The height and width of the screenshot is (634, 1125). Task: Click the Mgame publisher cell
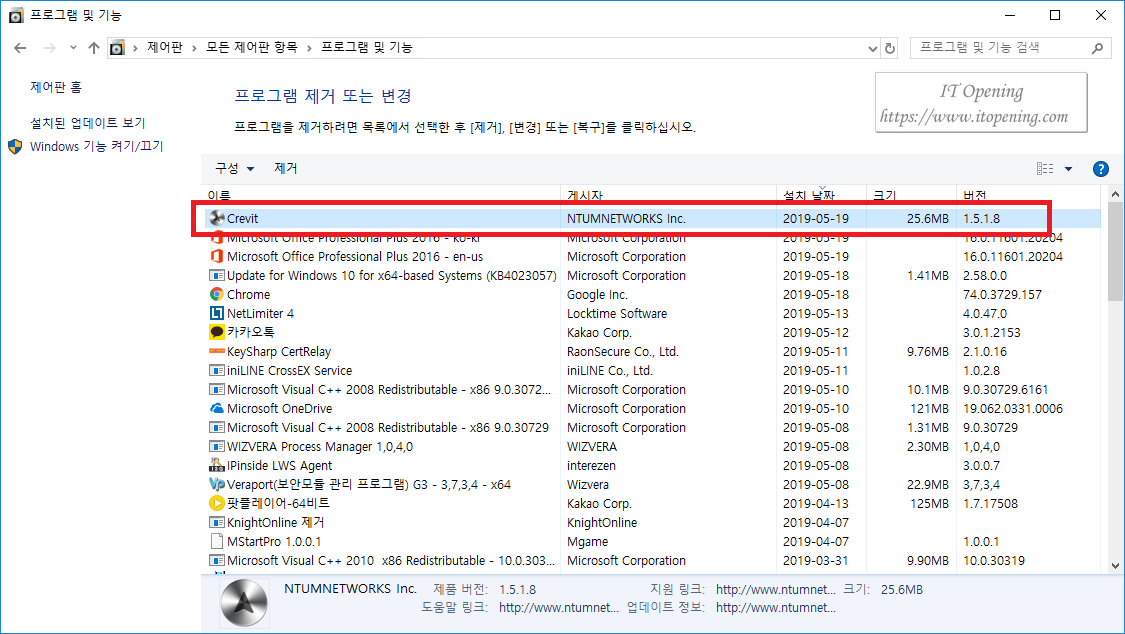[588, 541]
